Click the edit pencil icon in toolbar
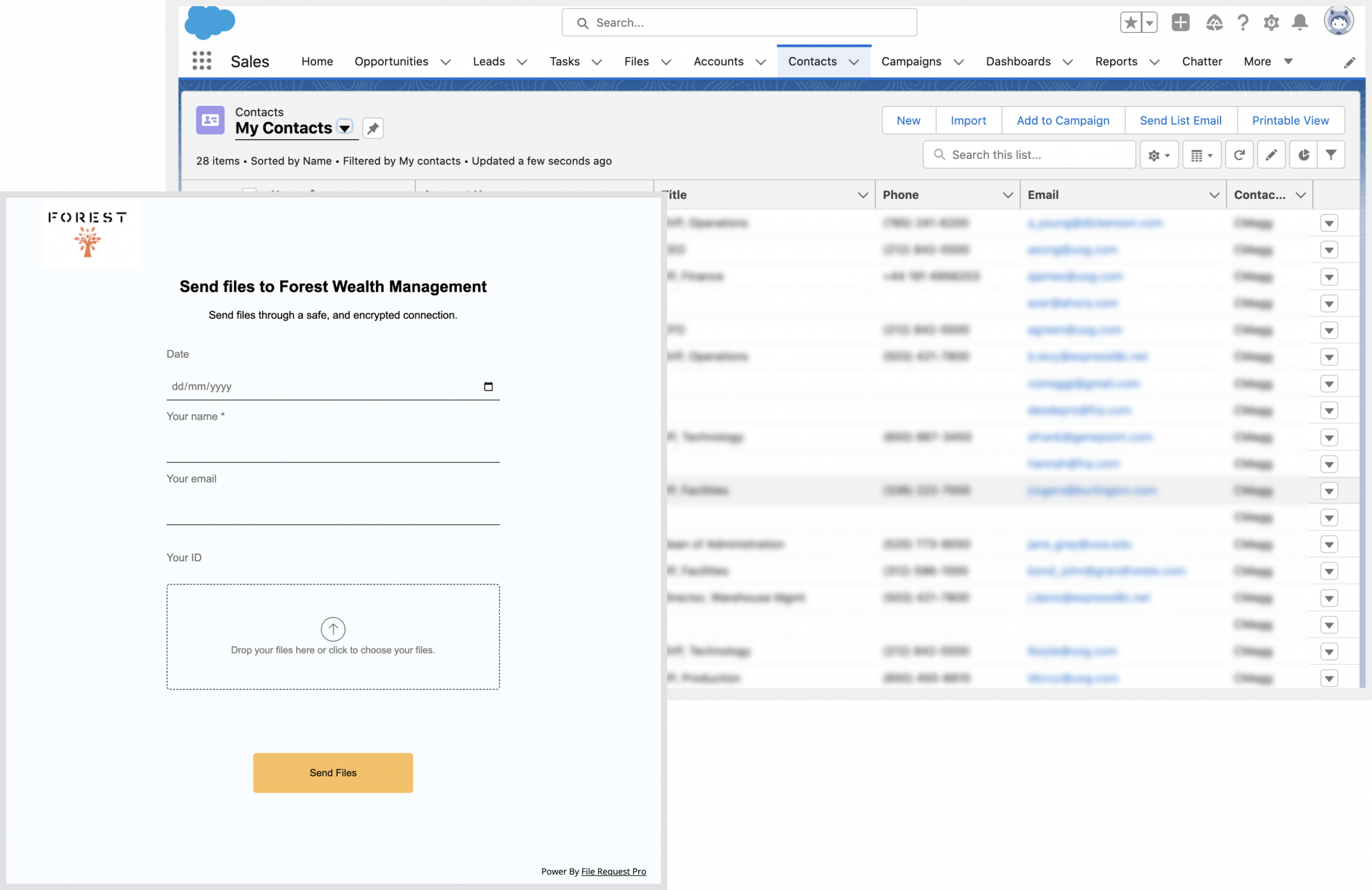 [1272, 155]
